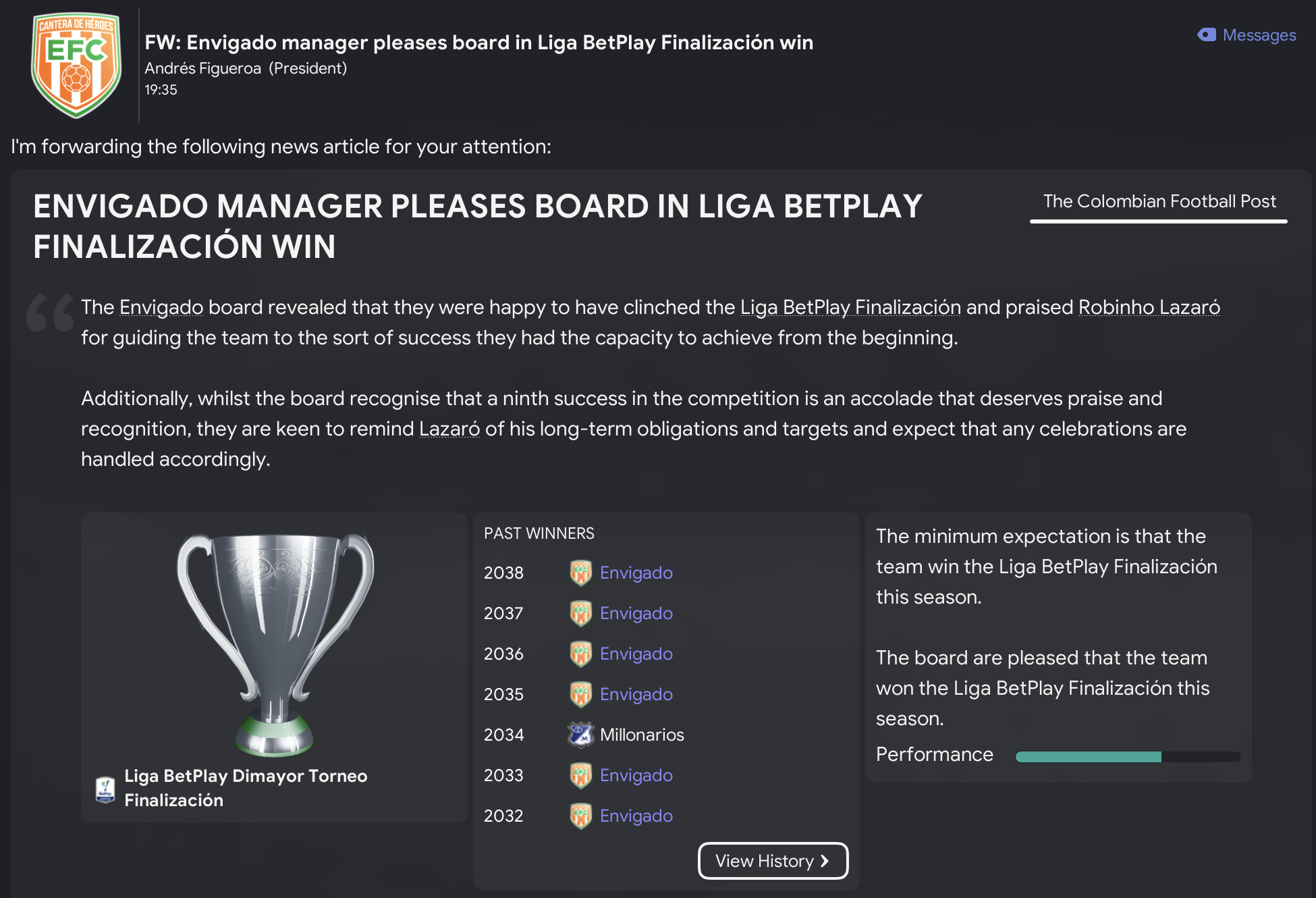Click the Envigado badge next to 2033
The width and height of the screenshot is (1316, 898).
click(x=580, y=775)
